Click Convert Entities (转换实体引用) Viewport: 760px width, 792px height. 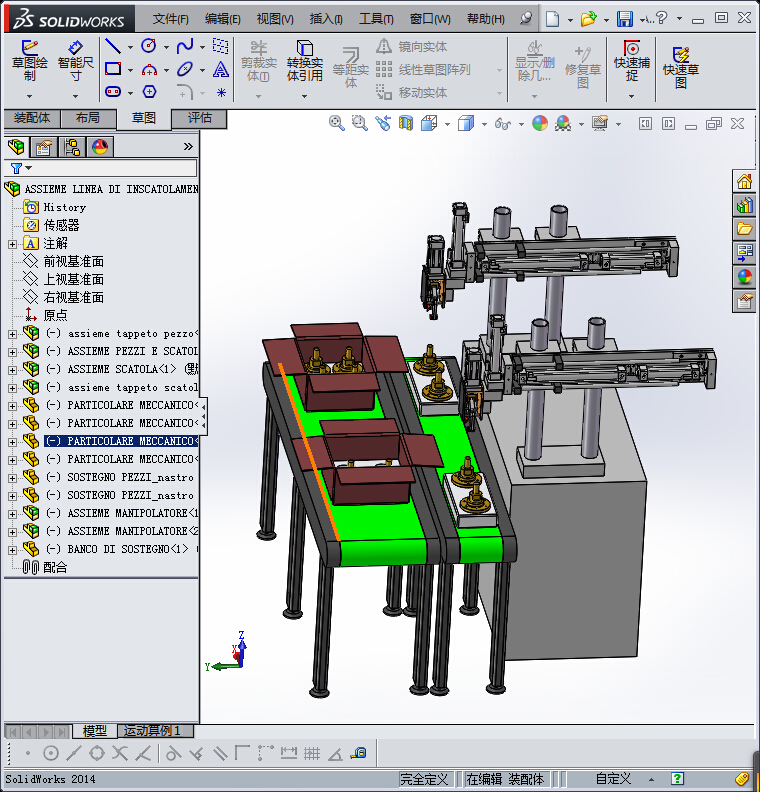305,61
